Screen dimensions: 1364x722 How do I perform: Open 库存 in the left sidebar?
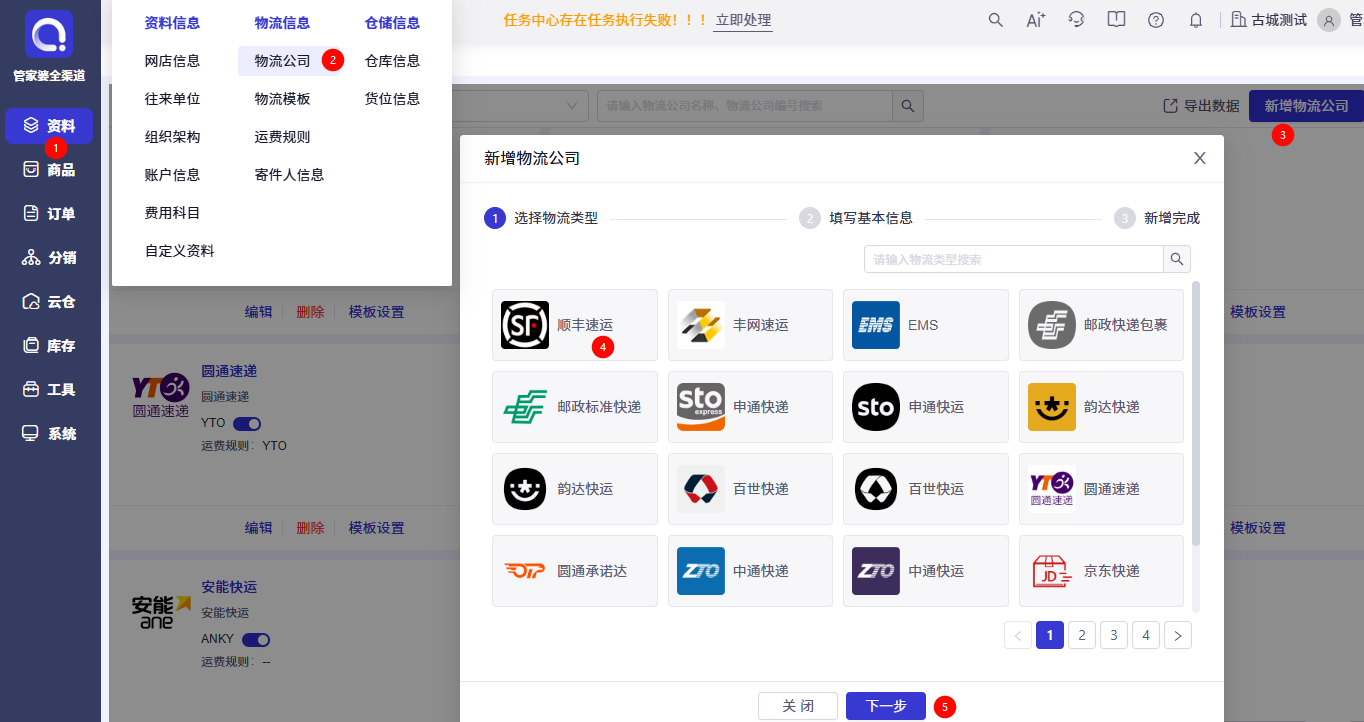[x=49, y=346]
